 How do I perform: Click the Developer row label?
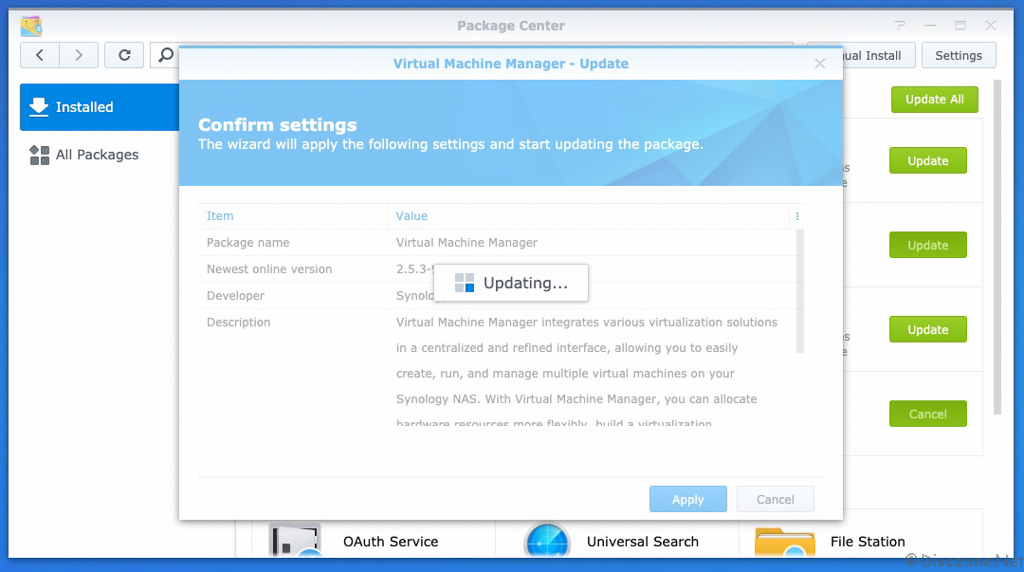(236, 296)
